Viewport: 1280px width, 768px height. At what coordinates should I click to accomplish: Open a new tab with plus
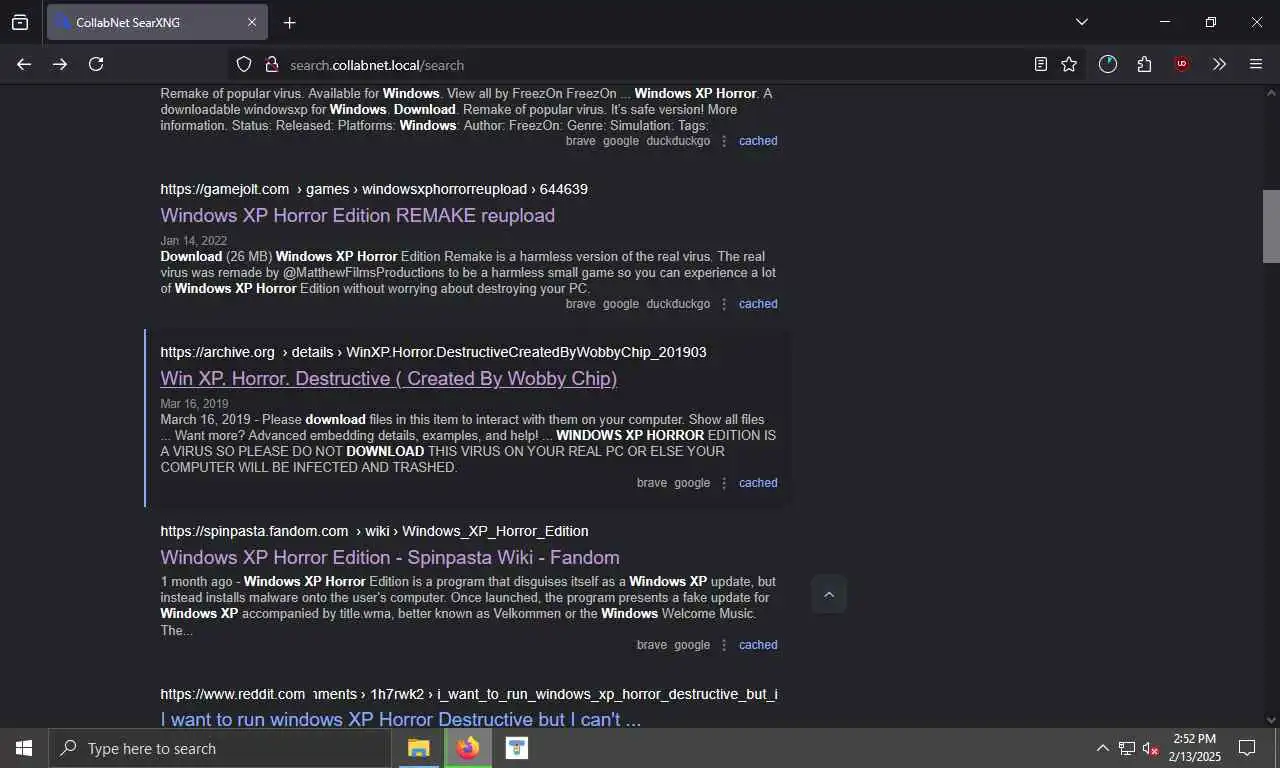(x=289, y=22)
